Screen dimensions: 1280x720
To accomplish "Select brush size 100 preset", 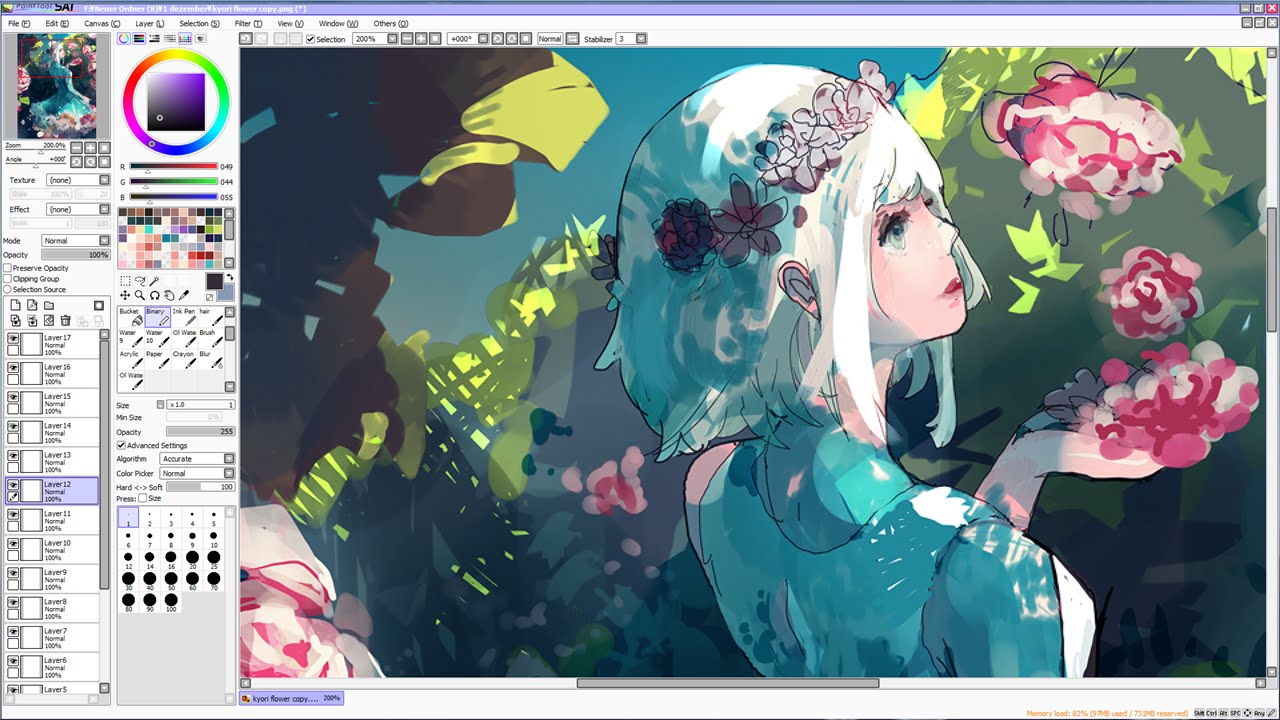I will coord(171,602).
